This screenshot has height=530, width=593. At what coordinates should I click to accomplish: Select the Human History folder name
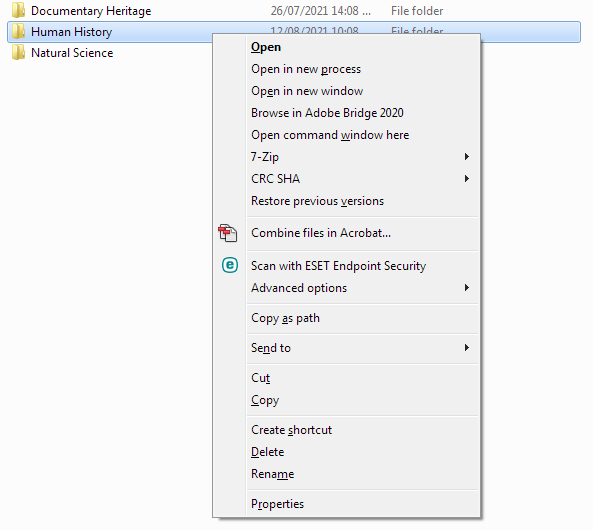[71, 32]
